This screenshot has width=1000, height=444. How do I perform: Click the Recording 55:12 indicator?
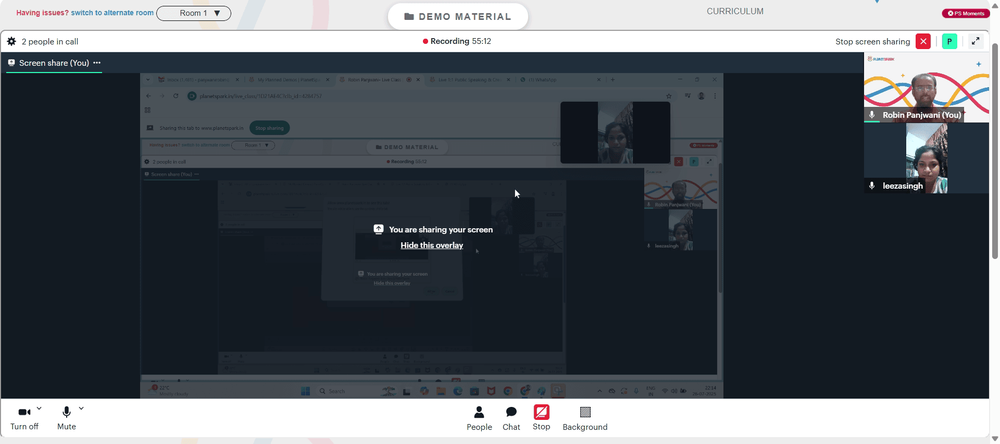coord(457,41)
